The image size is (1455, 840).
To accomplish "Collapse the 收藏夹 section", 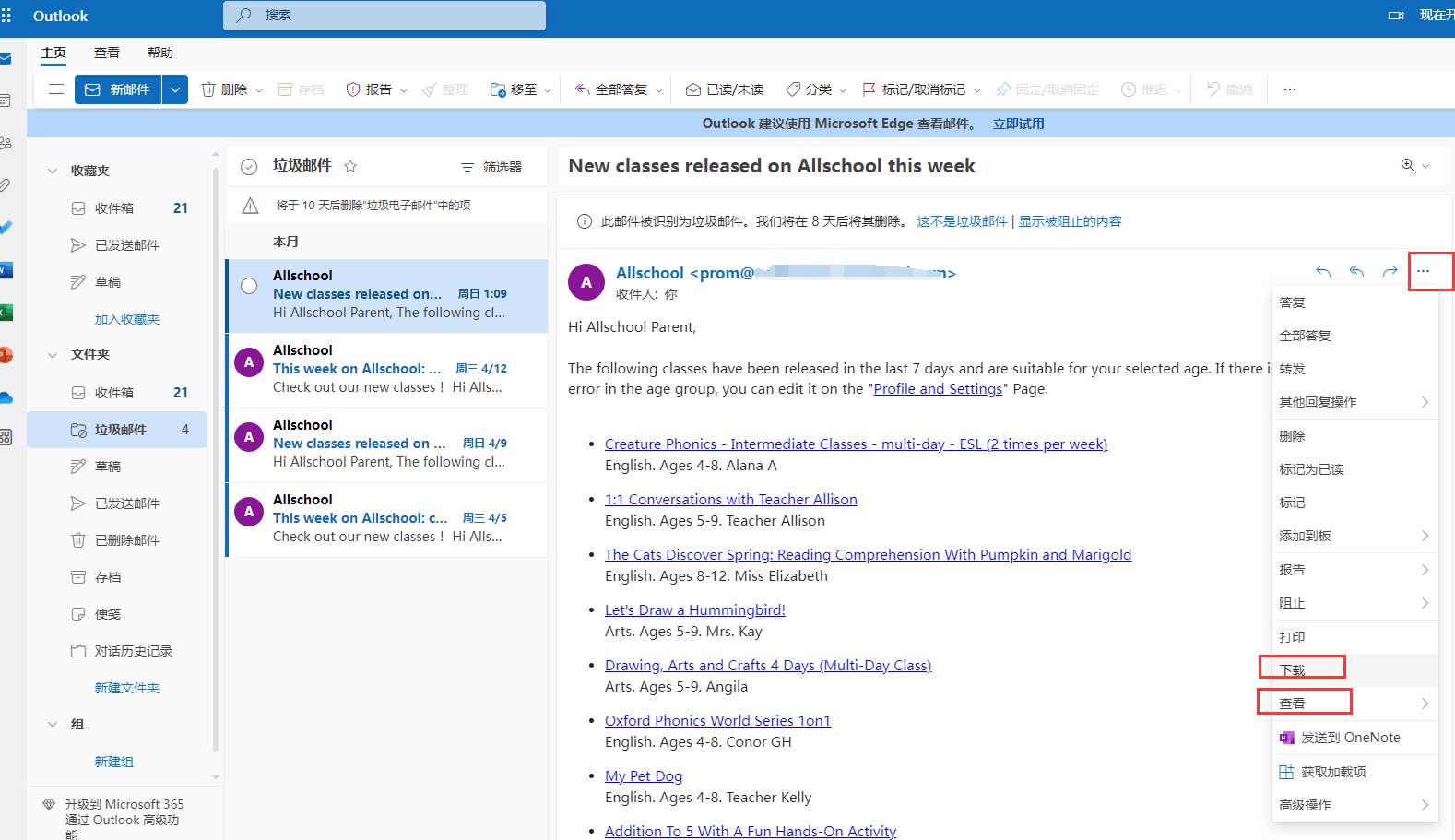I will (53, 171).
